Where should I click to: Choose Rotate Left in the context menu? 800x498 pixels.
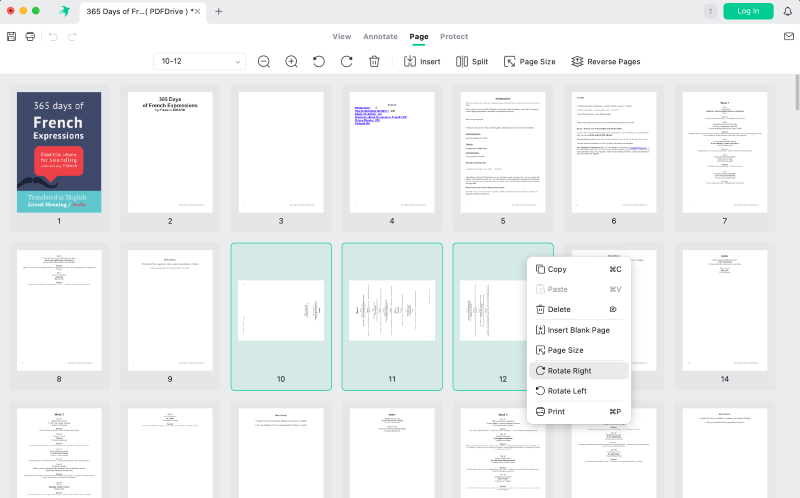[579, 391]
